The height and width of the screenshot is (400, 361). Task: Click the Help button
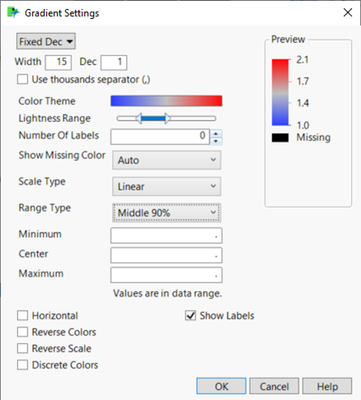[x=327, y=386]
